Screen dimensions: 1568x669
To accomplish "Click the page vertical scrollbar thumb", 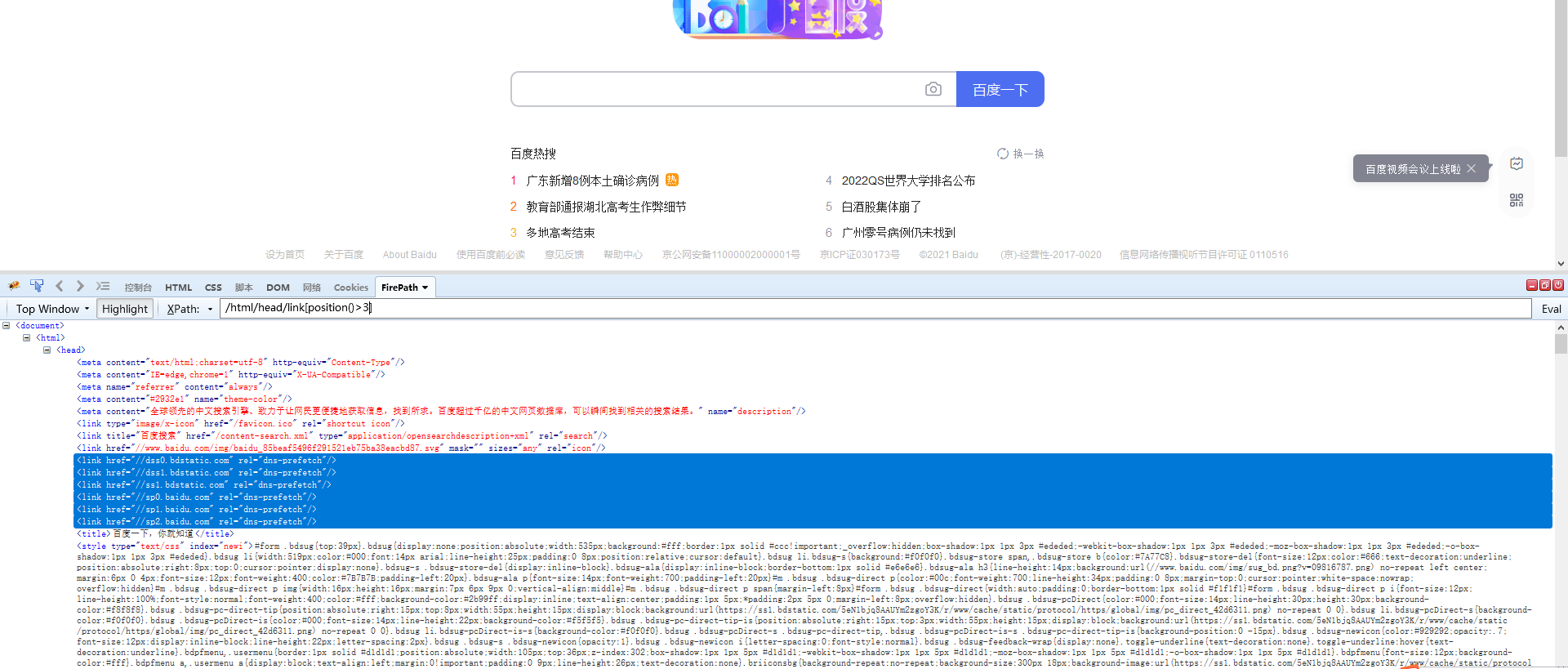I will coord(1561,78).
